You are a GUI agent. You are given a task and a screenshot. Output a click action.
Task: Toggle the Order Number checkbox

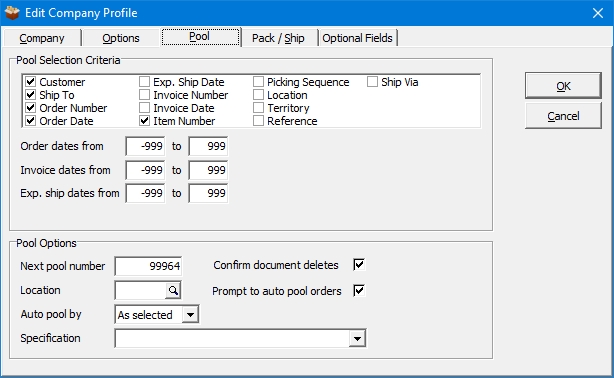click(31, 108)
